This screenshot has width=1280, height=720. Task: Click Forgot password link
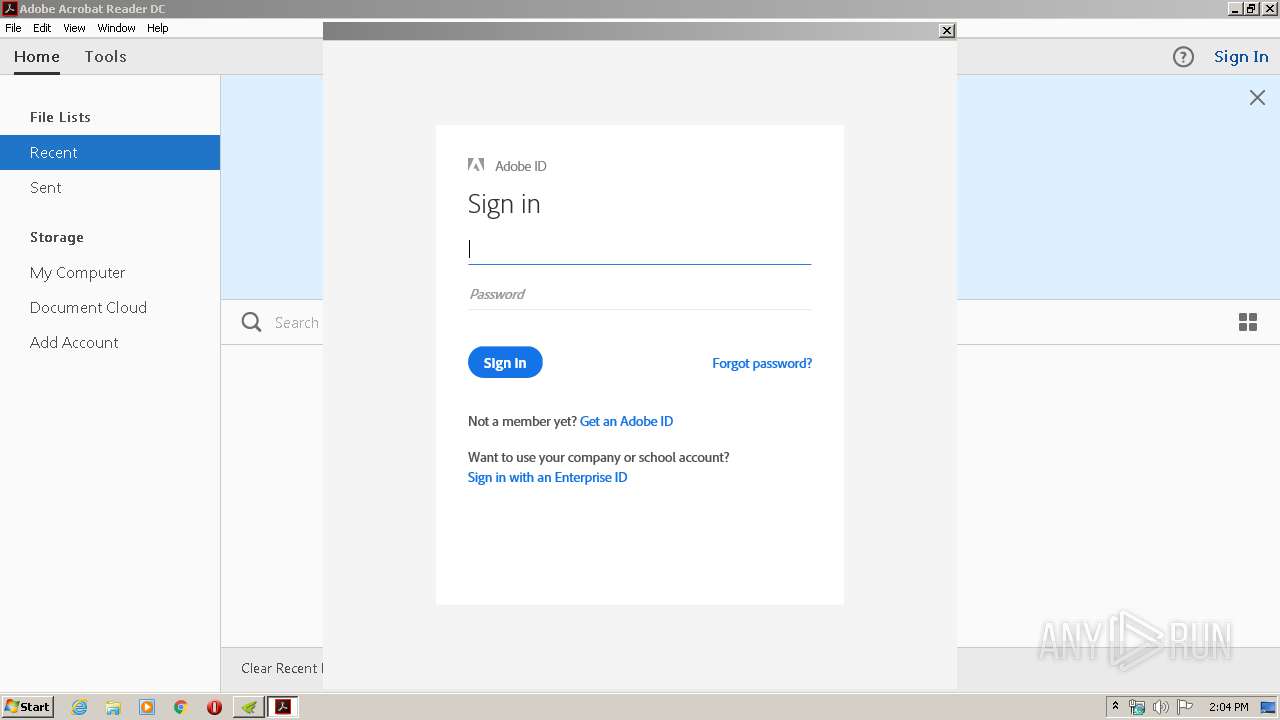[762, 363]
